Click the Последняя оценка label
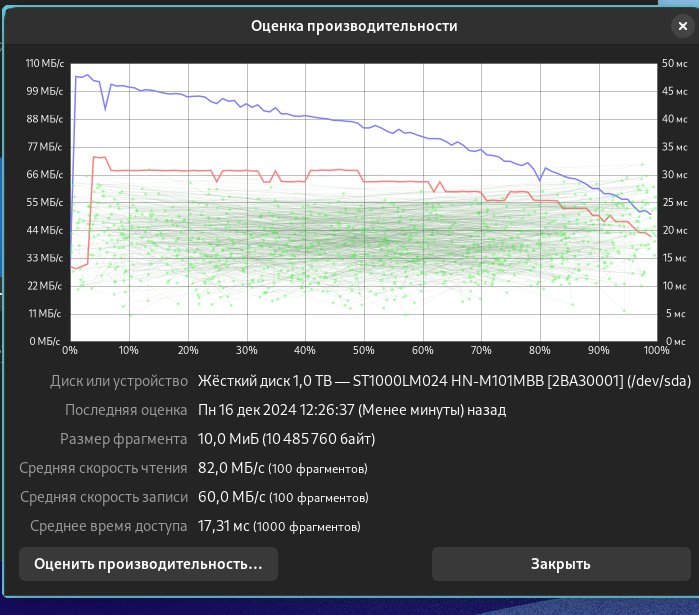The image size is (699, 615). click(x=126, y=410)
